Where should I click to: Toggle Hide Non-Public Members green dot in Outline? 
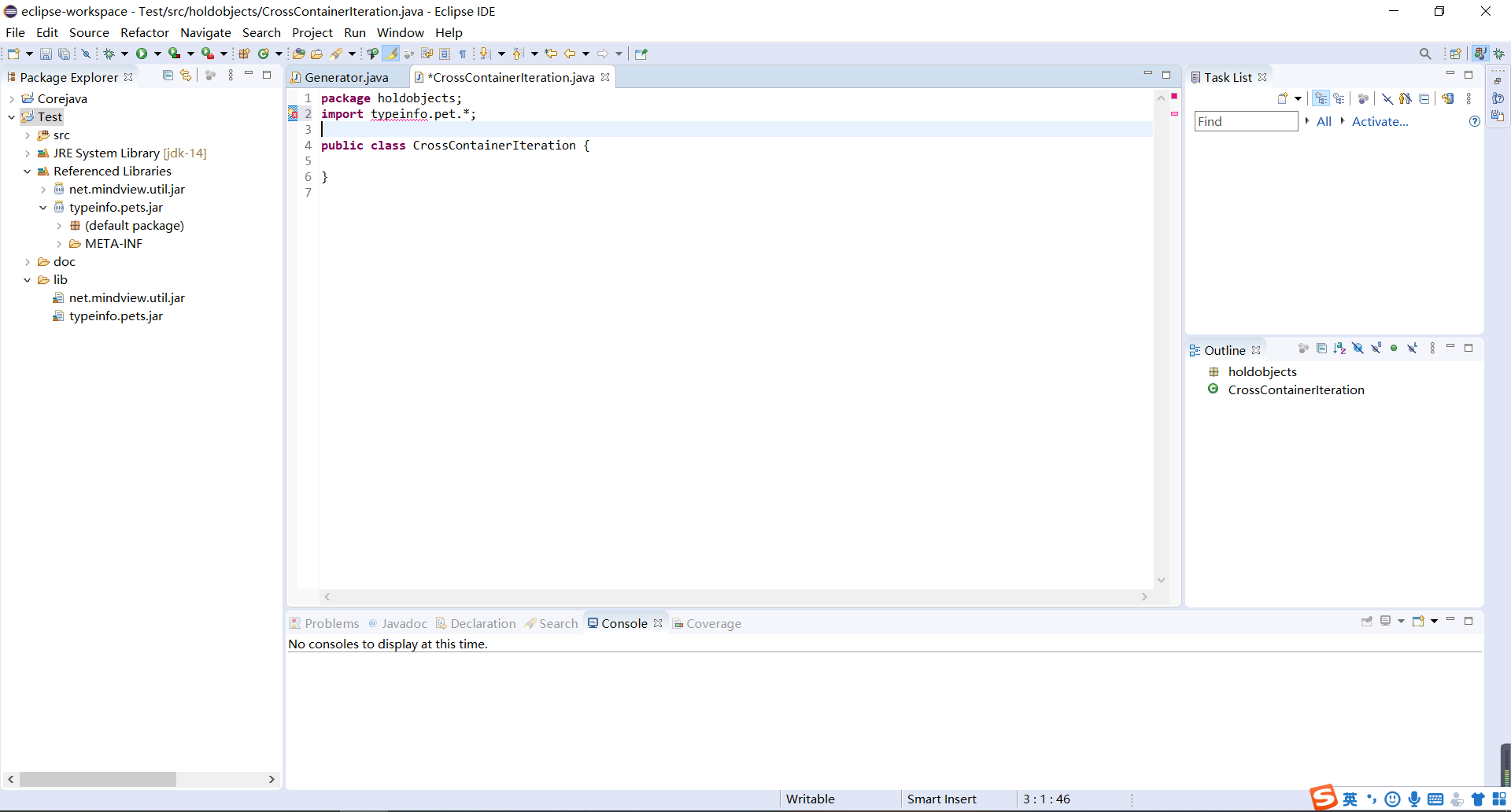[1394, 349]
